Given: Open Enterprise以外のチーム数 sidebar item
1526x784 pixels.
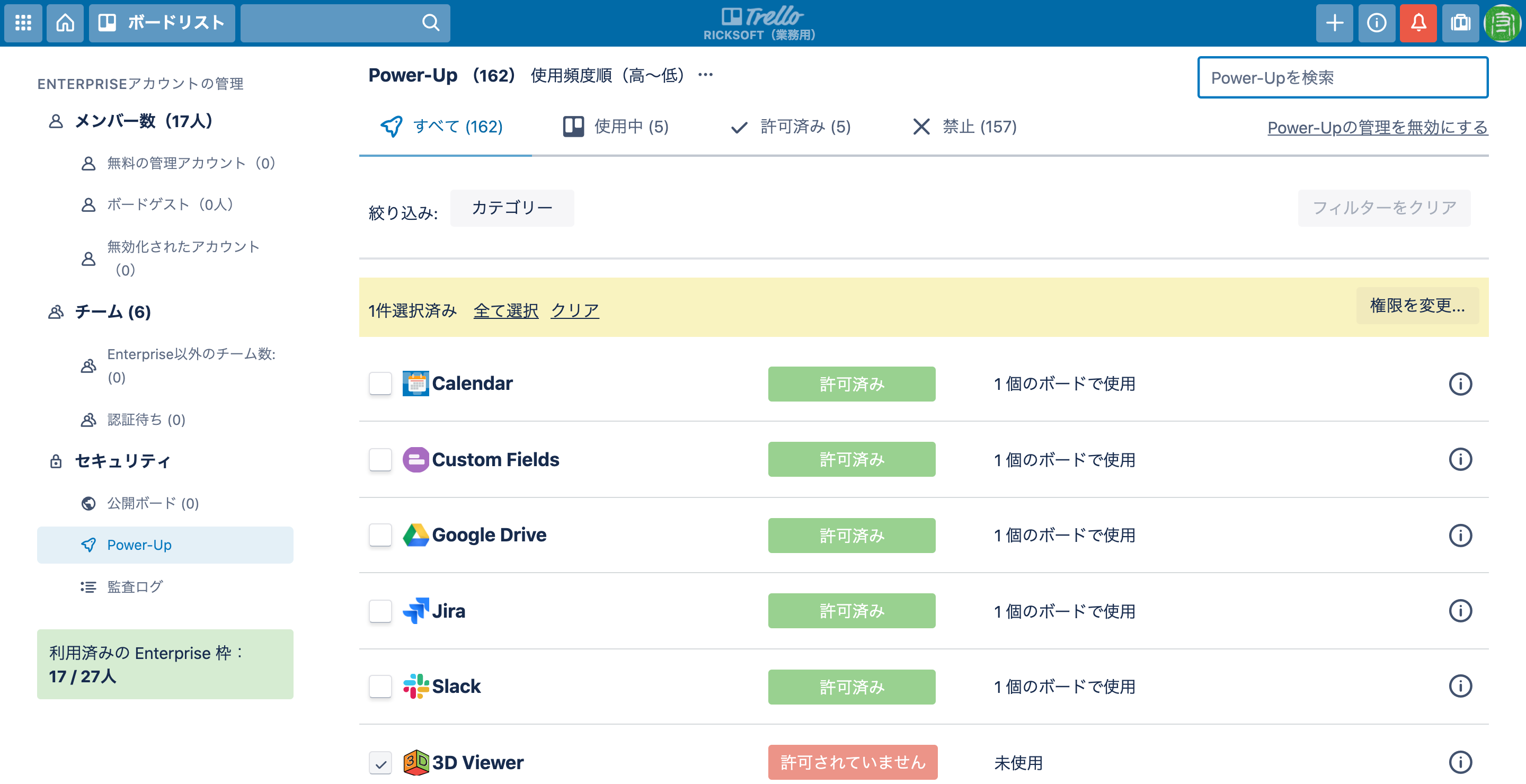Looking at the screenshot, I should coord(179,366).
